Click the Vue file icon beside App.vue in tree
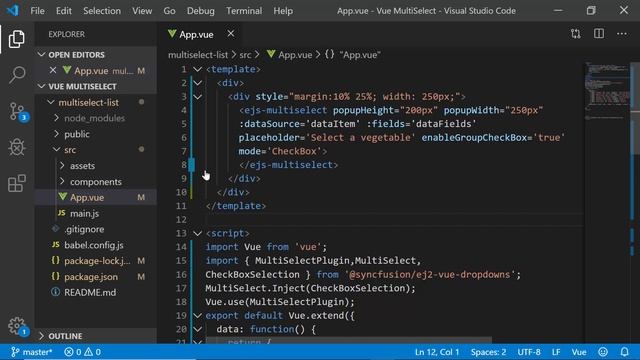The width and height of the screenshot is (640, 360). [x=62, y=197]
